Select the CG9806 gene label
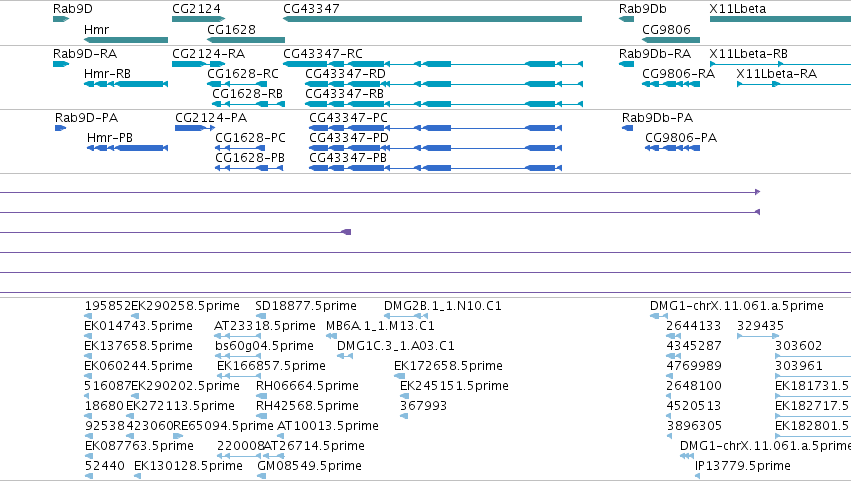The height and width of the screenshot is (481, 851). (666, 29)
